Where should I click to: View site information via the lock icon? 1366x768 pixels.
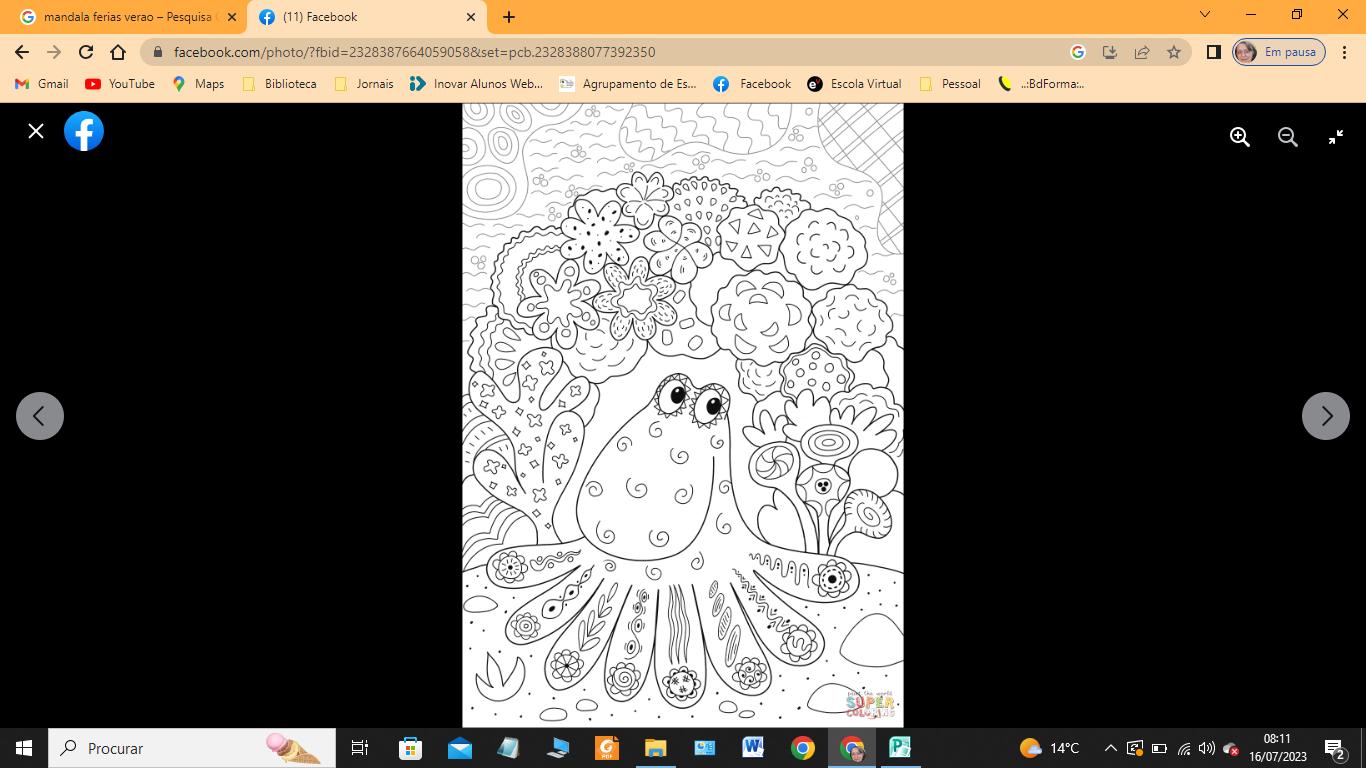[x=157, y=52]
